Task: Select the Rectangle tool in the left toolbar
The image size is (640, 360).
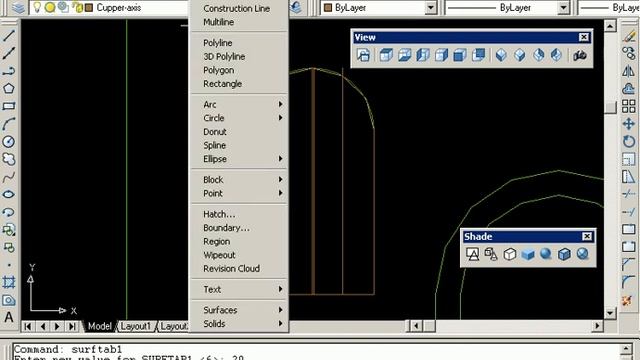Action: pos(9,107)
